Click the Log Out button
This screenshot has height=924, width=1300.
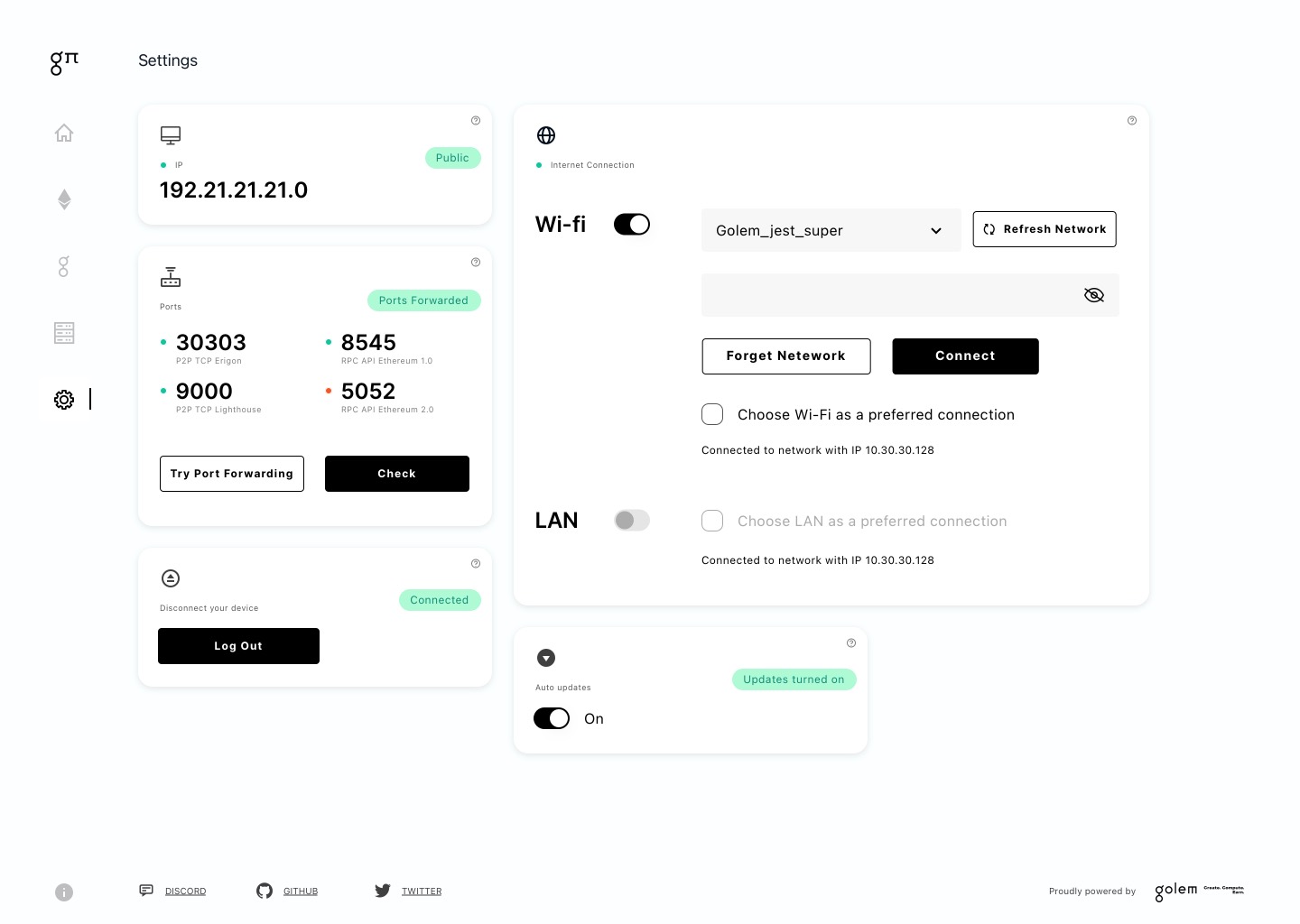(x=238, y=646)
